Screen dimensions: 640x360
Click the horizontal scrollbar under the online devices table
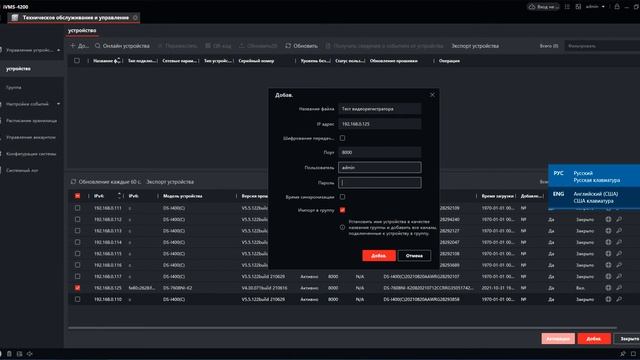click(342, 327)
